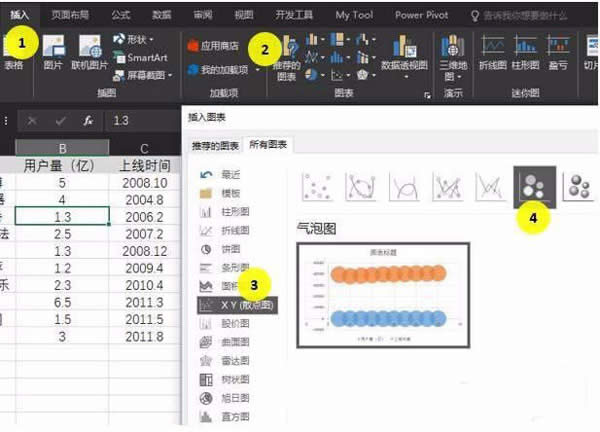The height and width of the screenshot is (432, 600).
Task: Insert a 柱形图 sparkline
Action: pos(526,54)
